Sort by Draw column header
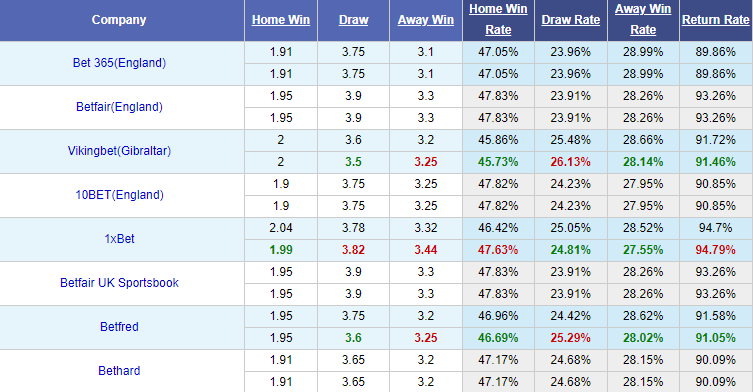 [x=353, y=20]
